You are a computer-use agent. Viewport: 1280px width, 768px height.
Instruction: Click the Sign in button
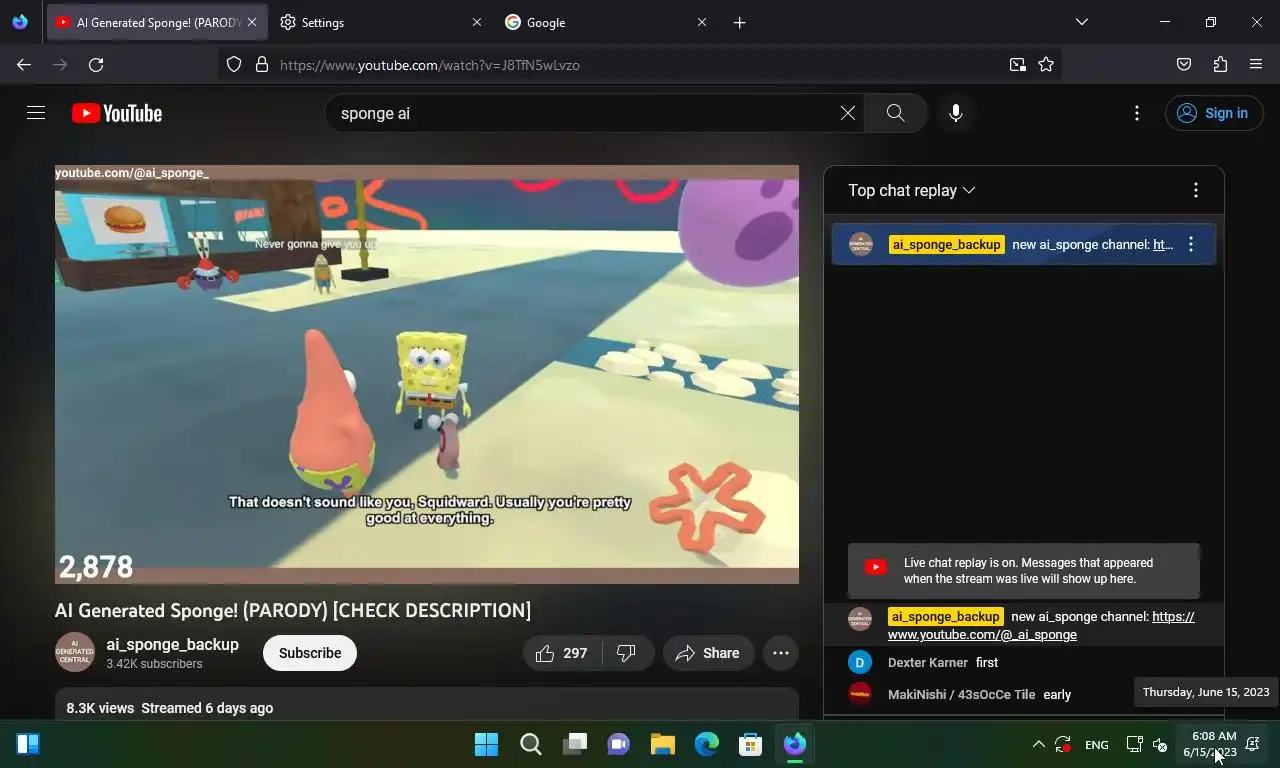click(x=1213, y=113)
